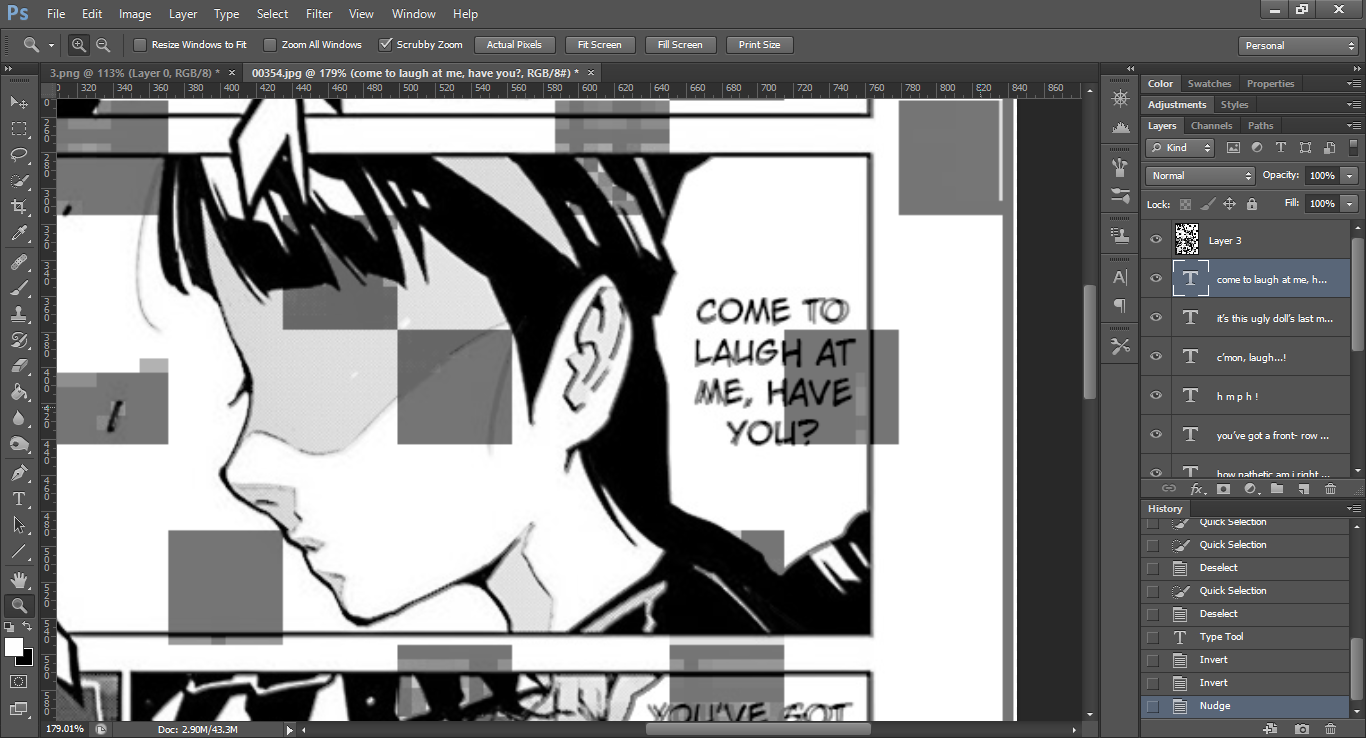The width and height of the screenshot is (1366, 738).
Task: Disable the Scrubby Zoom checkbox
Action: coord(385,45)
